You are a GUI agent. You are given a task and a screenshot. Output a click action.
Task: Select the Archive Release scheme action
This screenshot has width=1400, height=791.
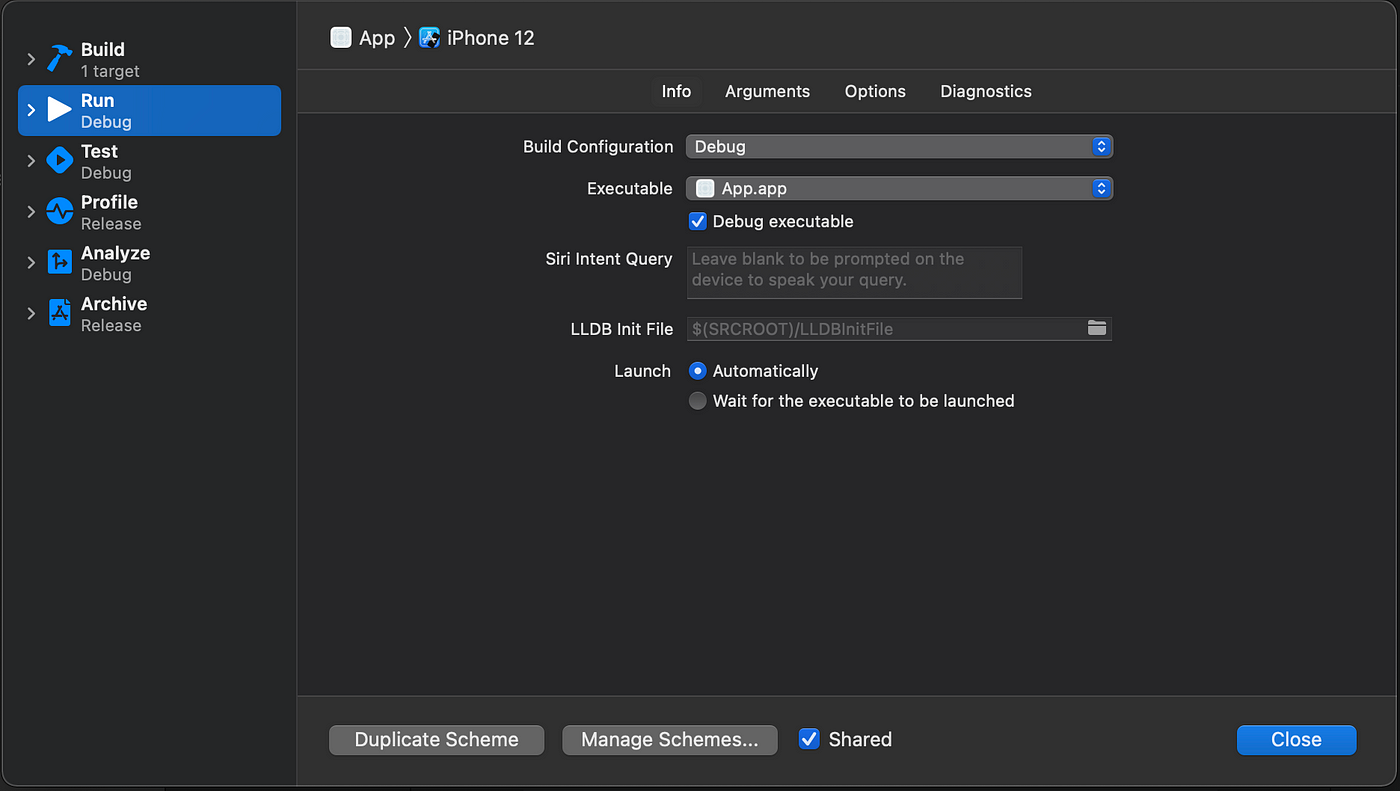[150, 314]
